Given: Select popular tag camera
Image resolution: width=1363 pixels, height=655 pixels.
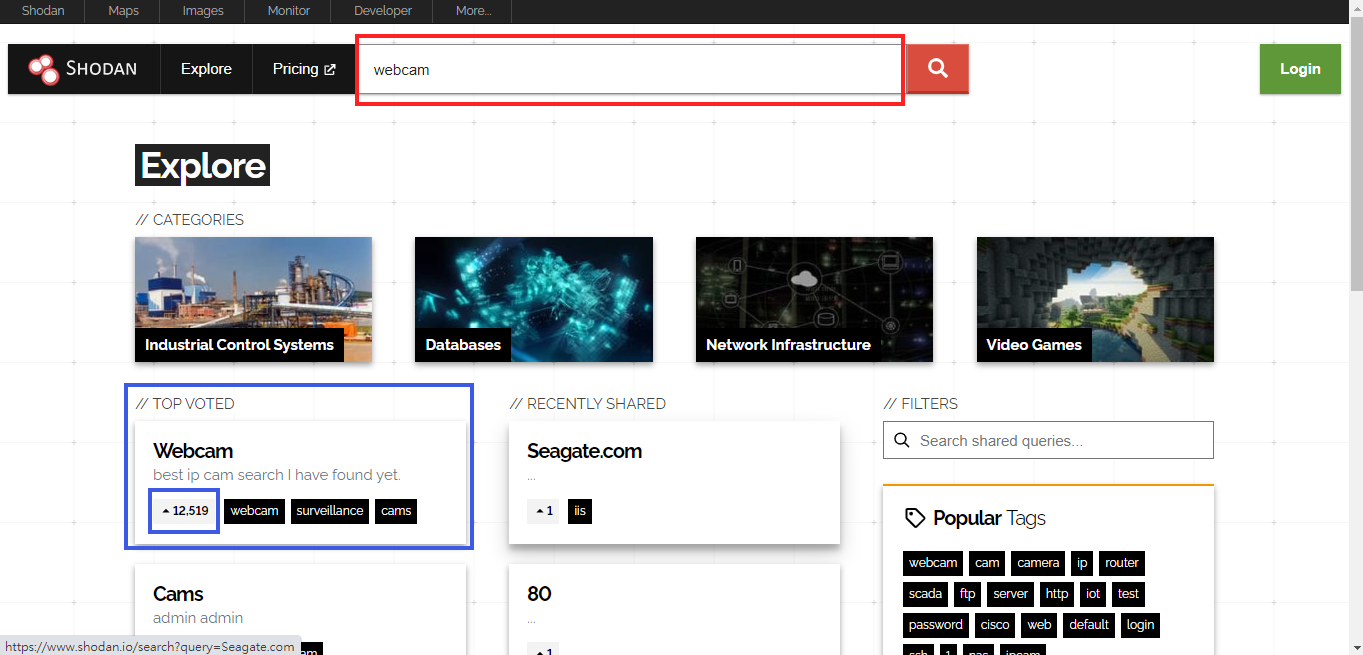Looking at the screenshot, I should (1038, 563).
